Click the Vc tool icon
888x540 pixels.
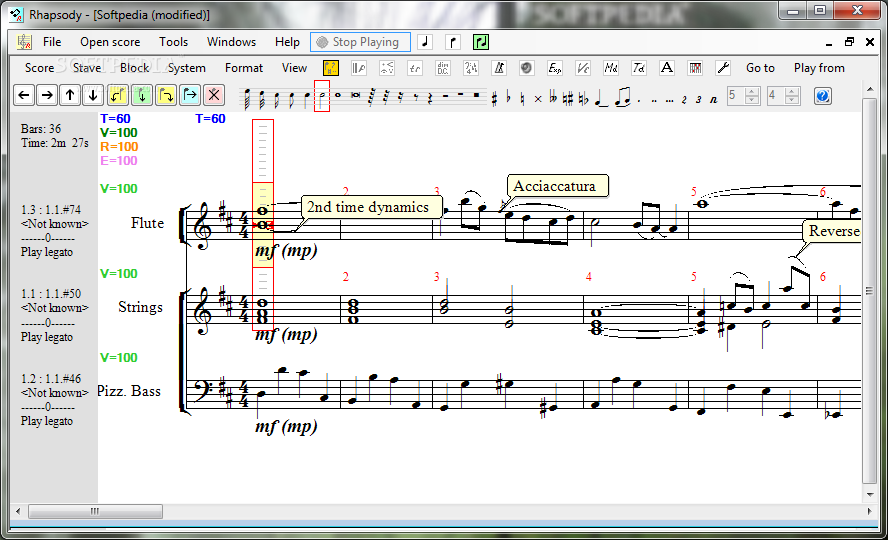coord(583,68)
